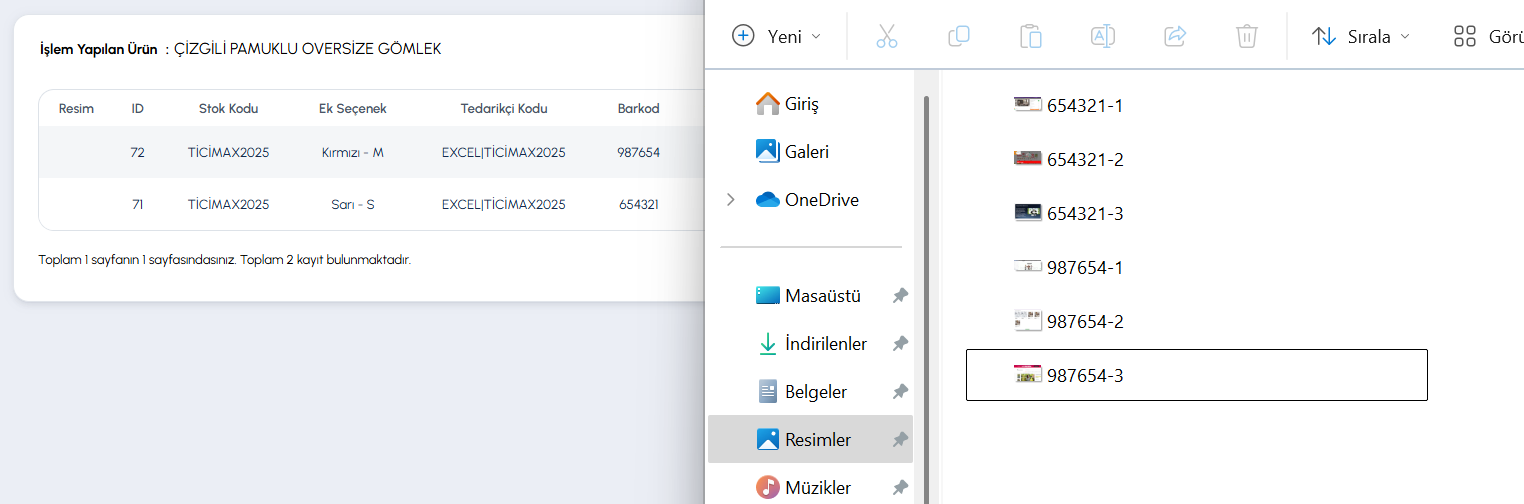Screen dimensions: 1524x504
Task: Click thumbnail of file 654321-2
Action: (x=1028, y=158)
